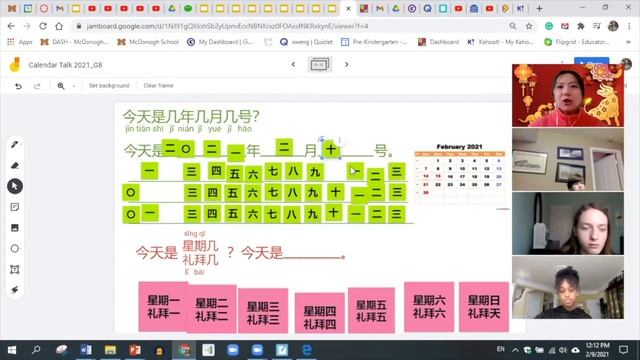Image resolution: width=640 pixels, height=360 pixels.
Task: Open the Quizlet bookmark
Action: tap(306, 42)
